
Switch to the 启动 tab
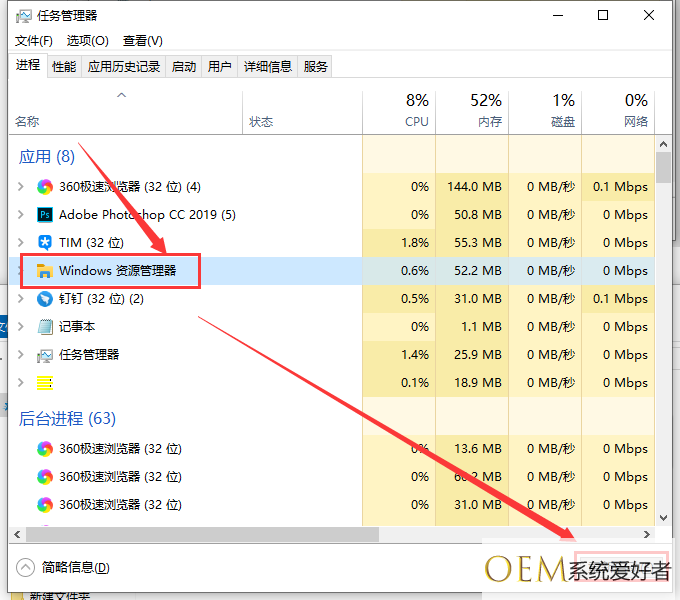(184, 66)
